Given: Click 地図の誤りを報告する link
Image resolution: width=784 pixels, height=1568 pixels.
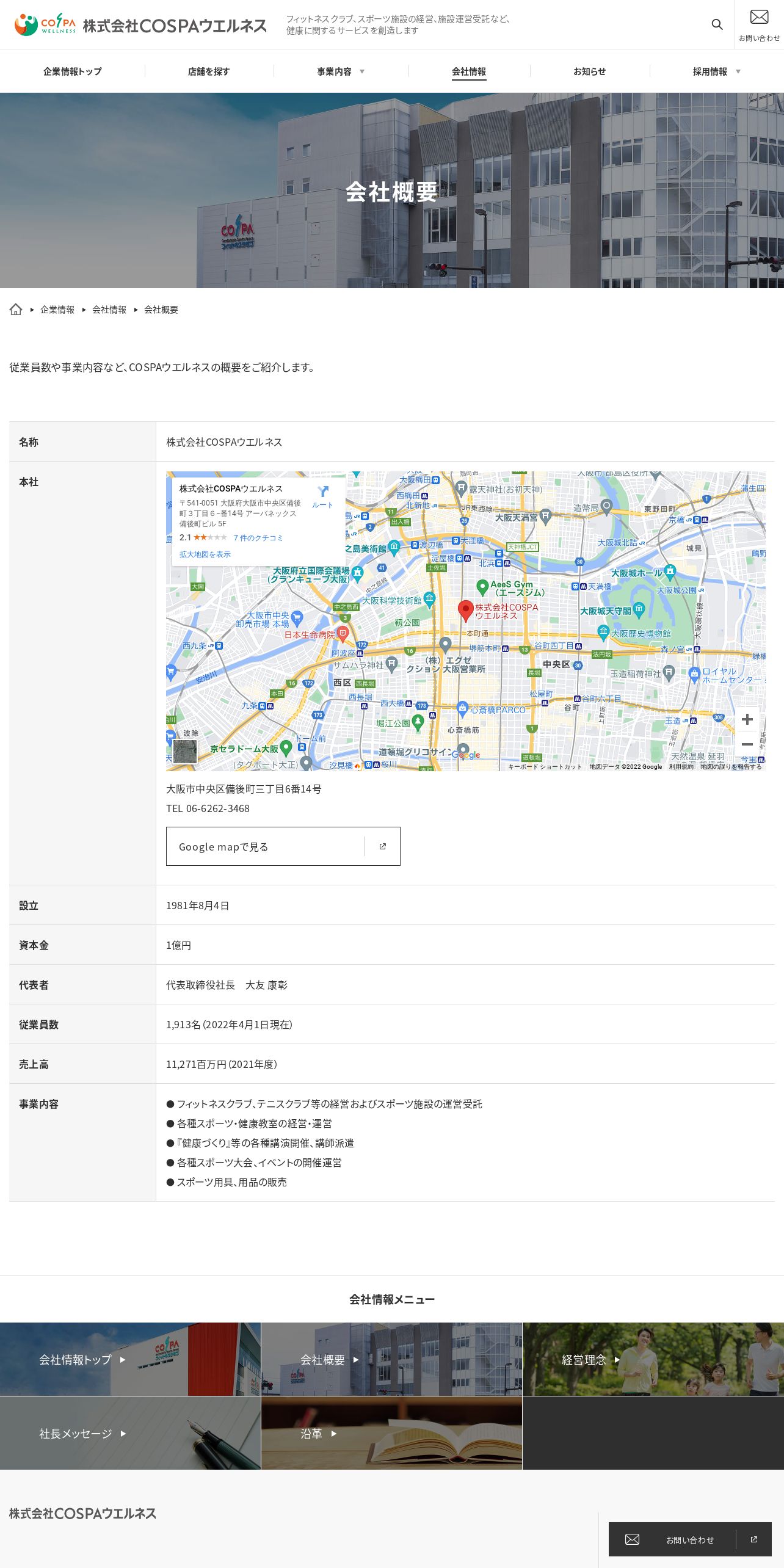Looking at the screenshot, I should (731, 766).
